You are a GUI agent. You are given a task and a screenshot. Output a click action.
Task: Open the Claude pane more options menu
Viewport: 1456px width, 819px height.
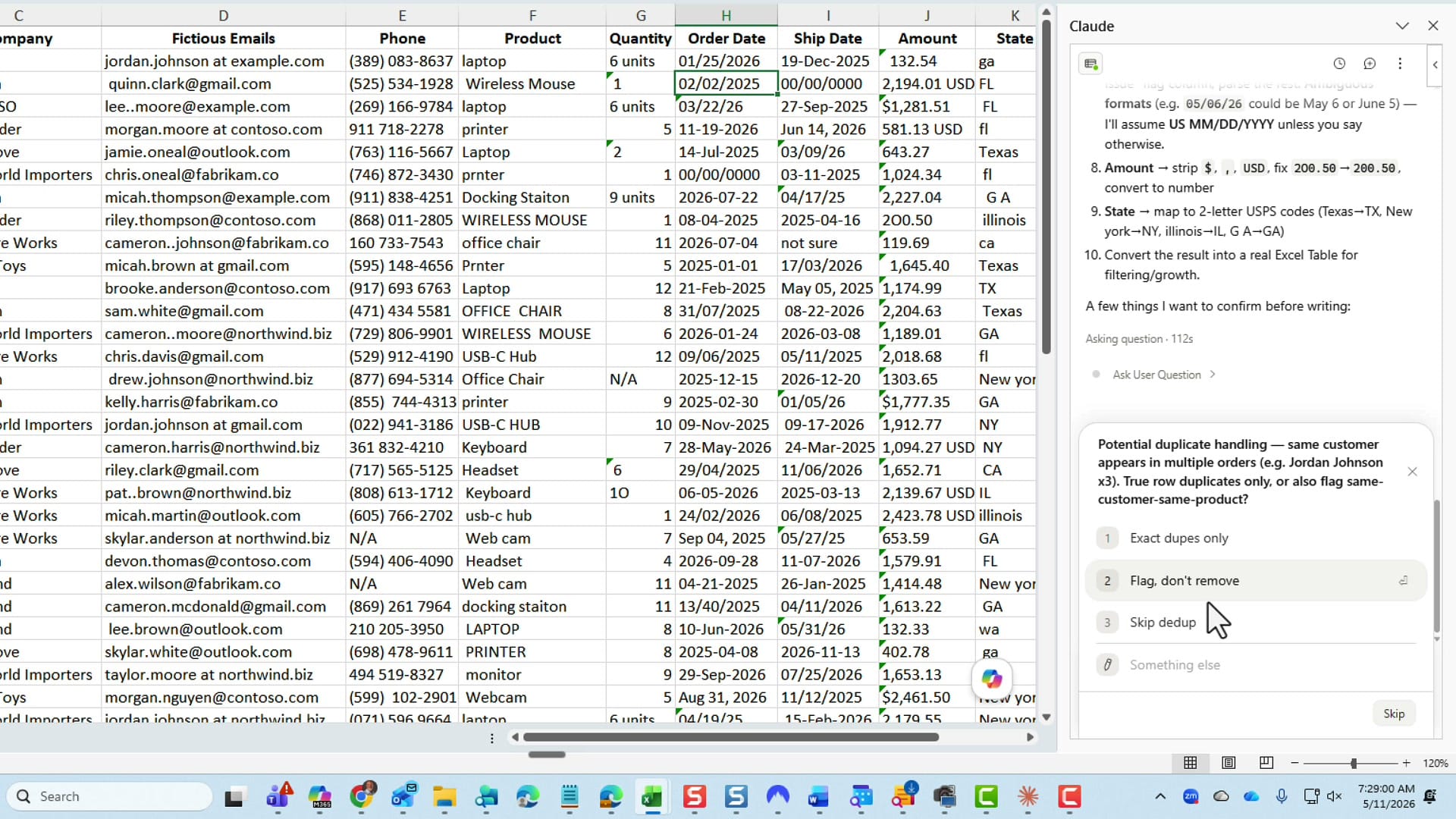click(1400, 64)
